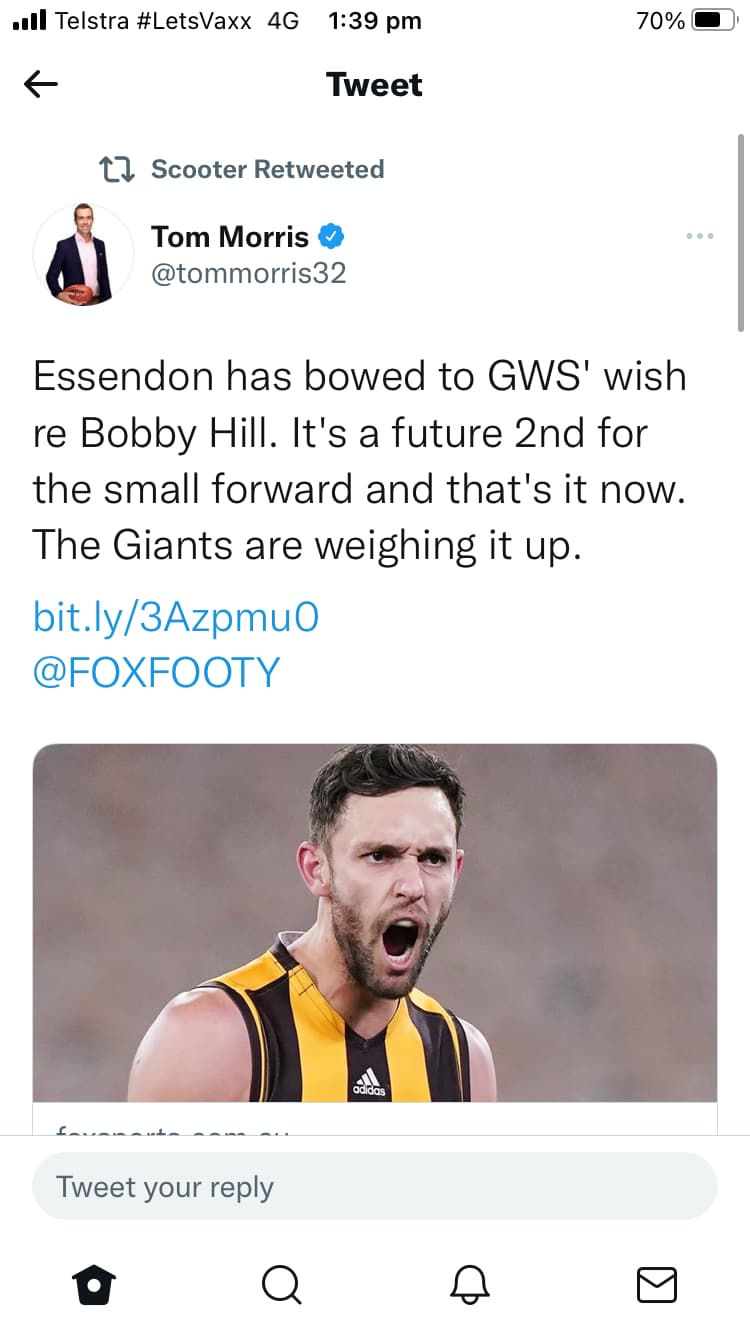Tap the @FOXFOOTY mention
Image resolution: width=750 pixels, height=1334 pixels.
156,672
